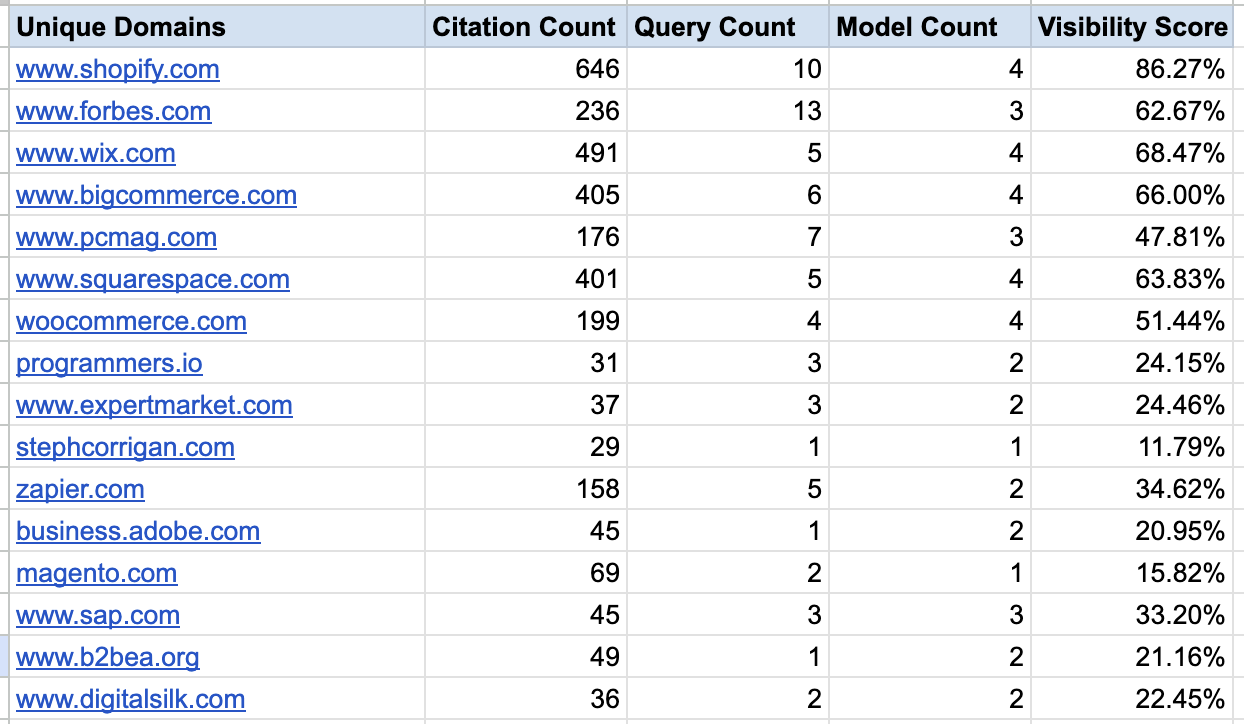Open the programmers.io link
1244x724 pixels.
109,363
